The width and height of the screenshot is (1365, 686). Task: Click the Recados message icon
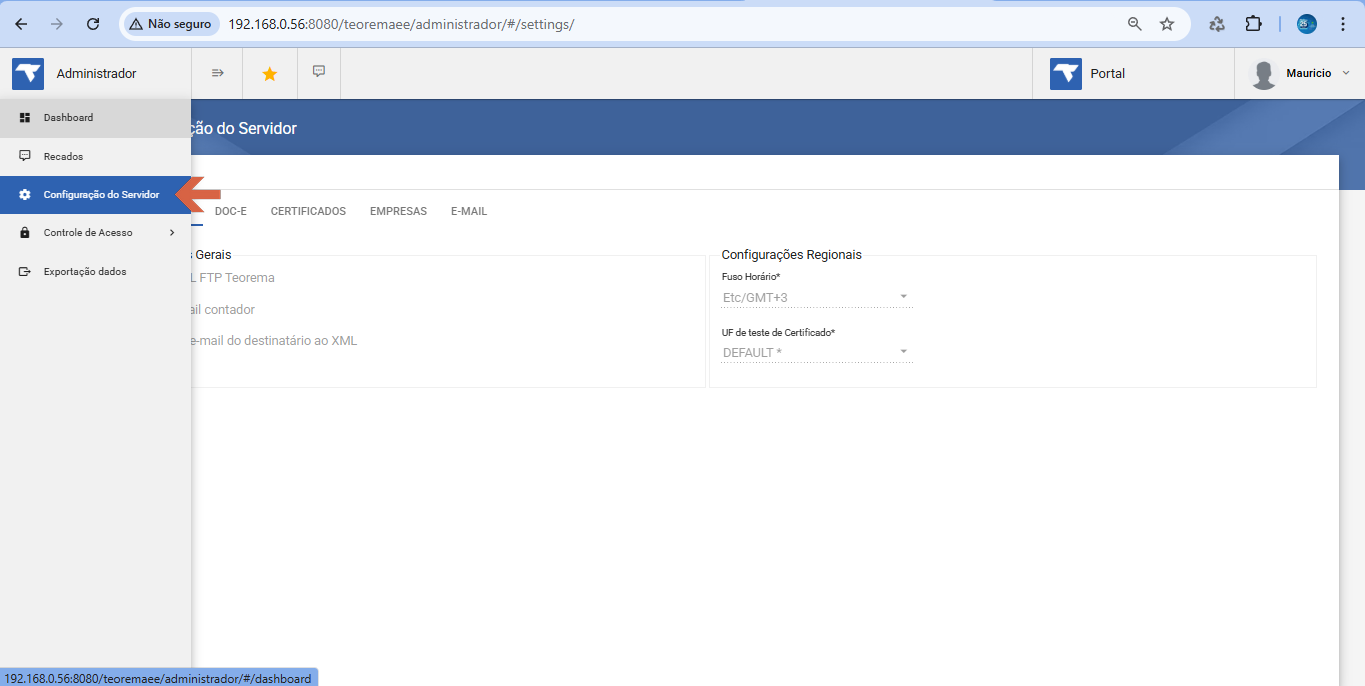coord(25,156)
